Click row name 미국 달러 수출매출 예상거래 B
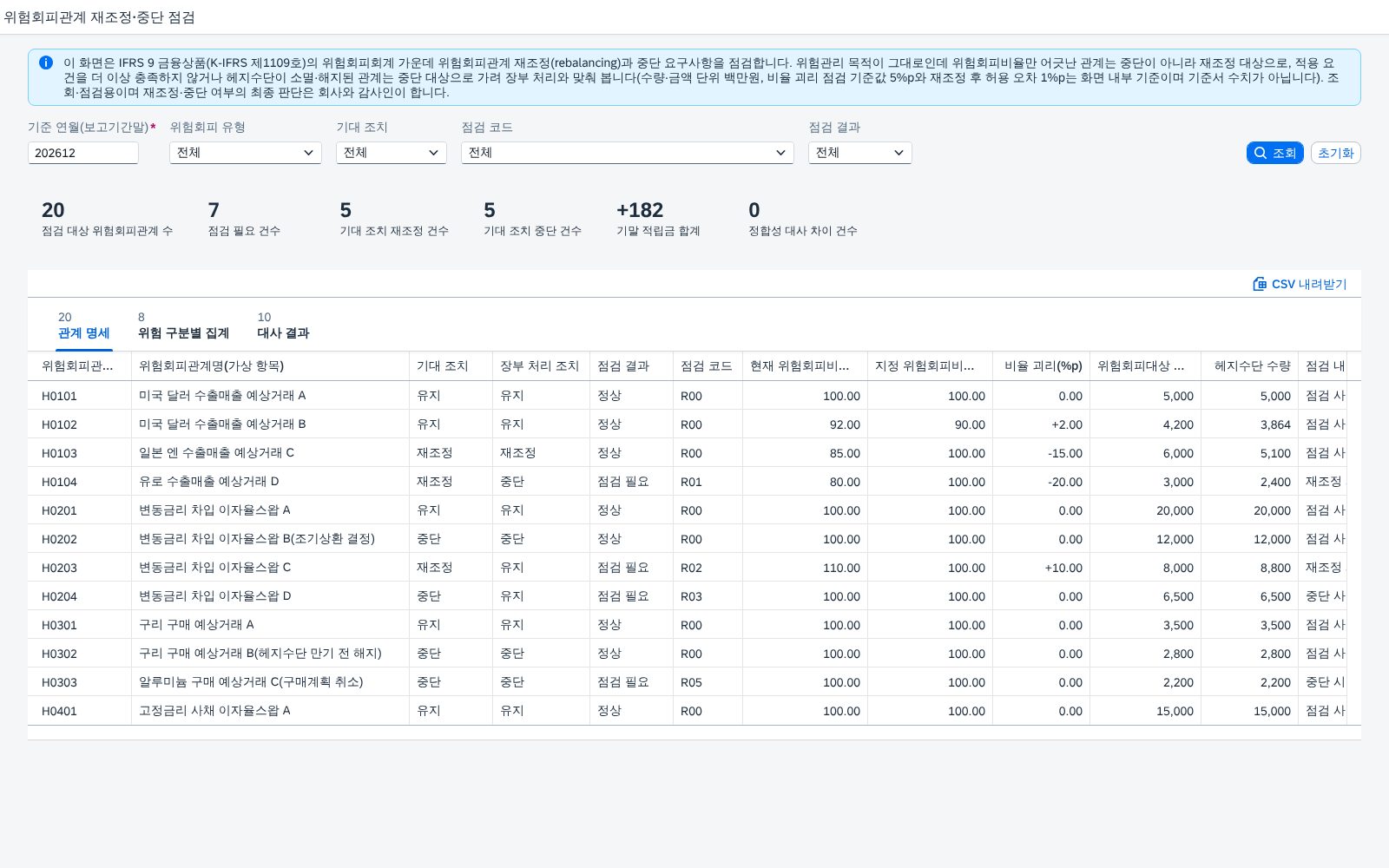The height and width of the screenshot is (868, 1389). coord(222,424)
